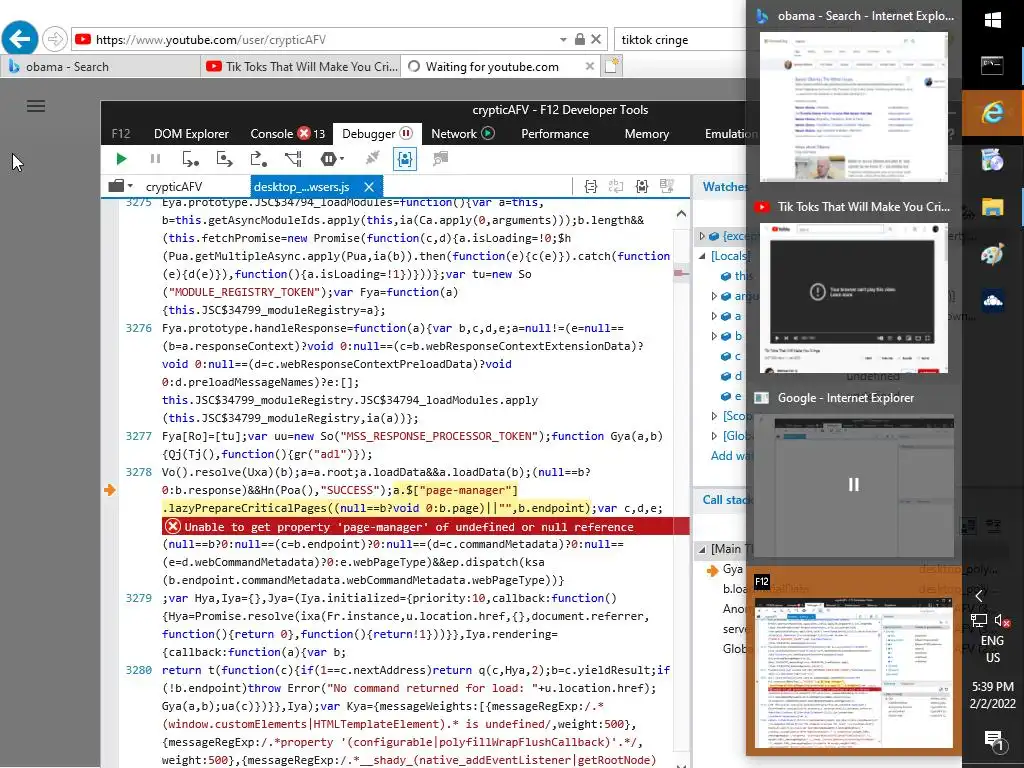
Task: Click the Break pause icon in debugger toolbar
Action: (x=155, y=159)
